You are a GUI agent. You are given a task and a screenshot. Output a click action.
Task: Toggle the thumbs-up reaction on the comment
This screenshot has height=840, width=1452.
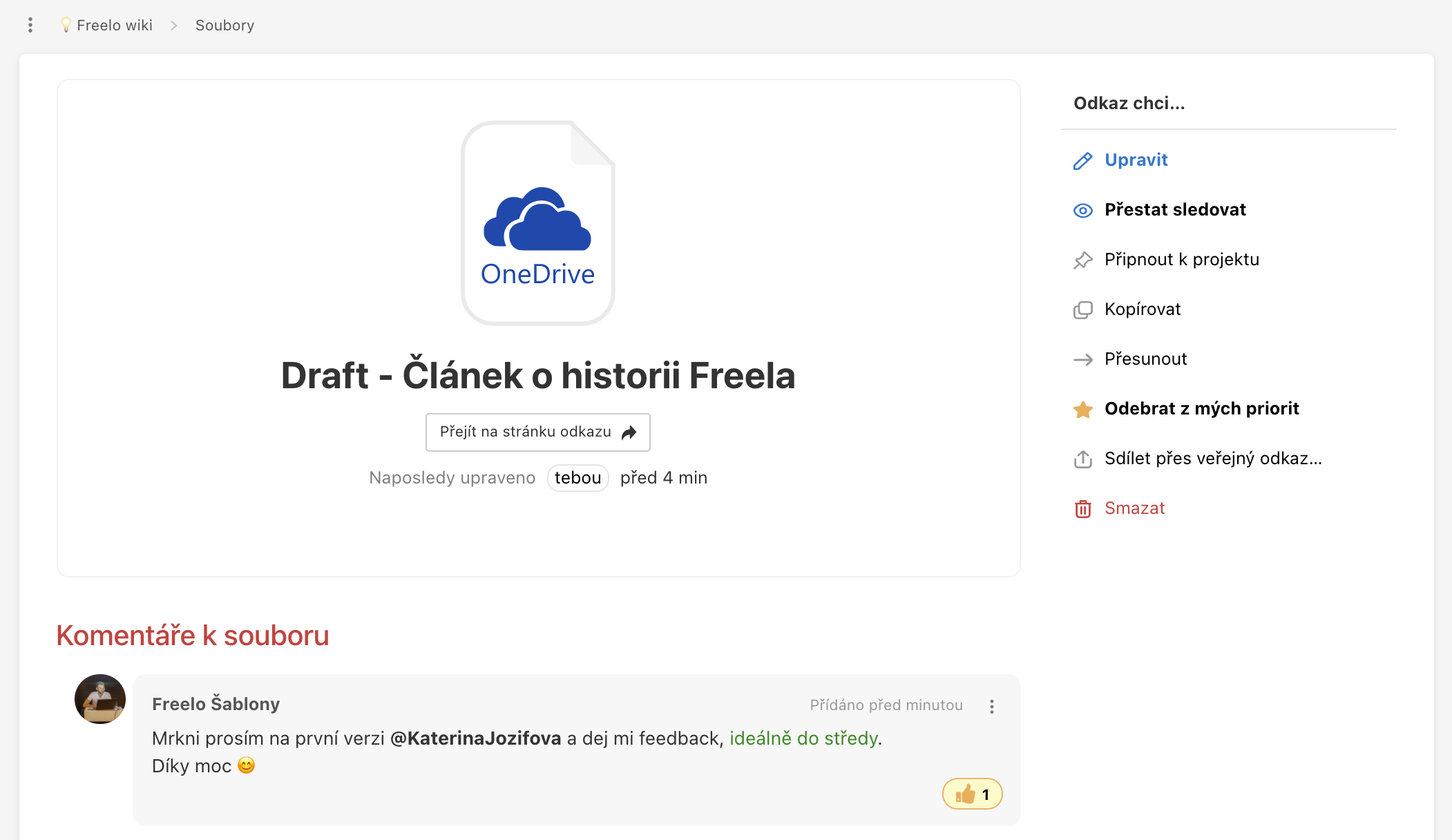point(972,794)
